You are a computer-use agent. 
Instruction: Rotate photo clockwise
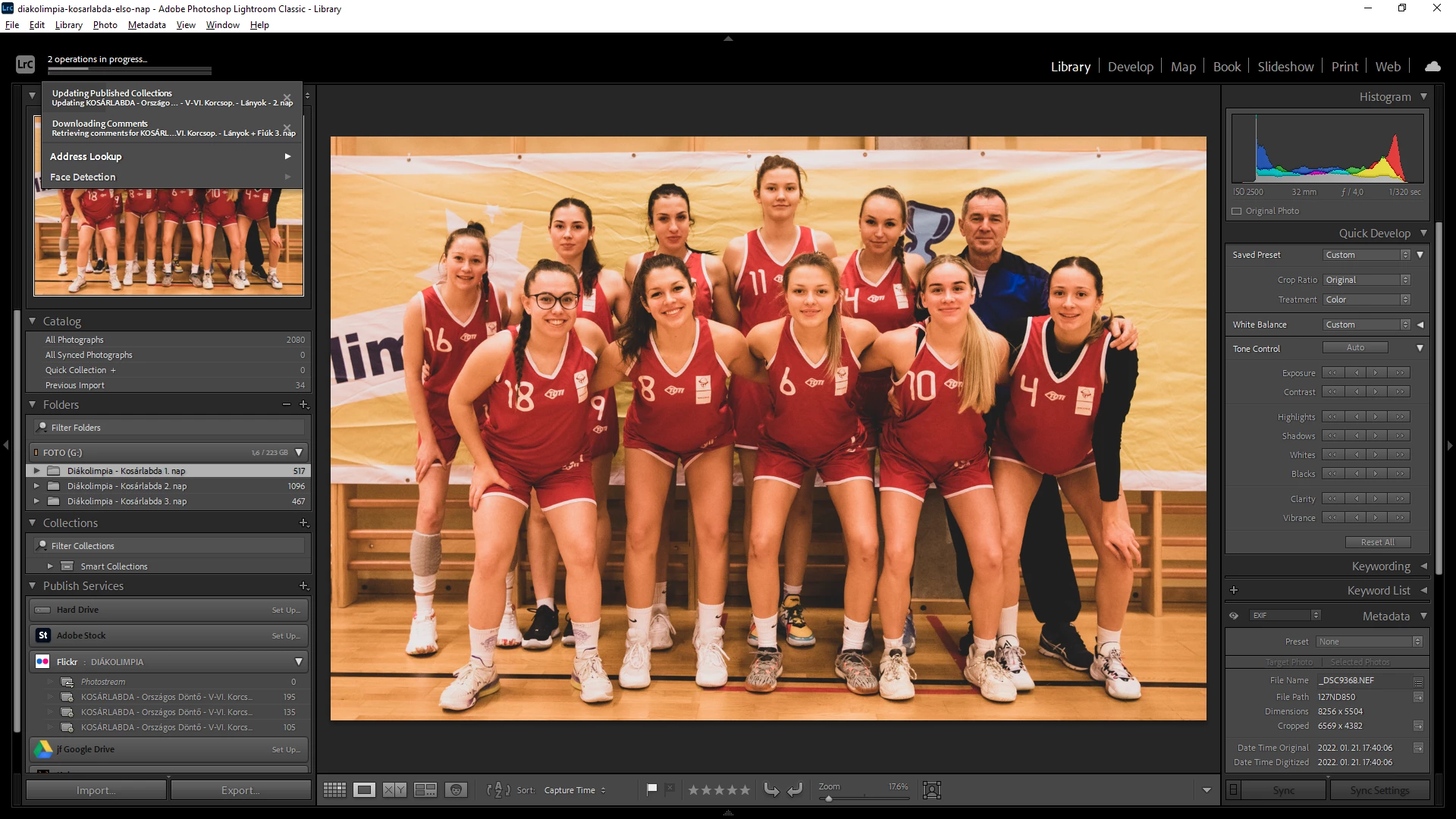click(x=795, y=790)
